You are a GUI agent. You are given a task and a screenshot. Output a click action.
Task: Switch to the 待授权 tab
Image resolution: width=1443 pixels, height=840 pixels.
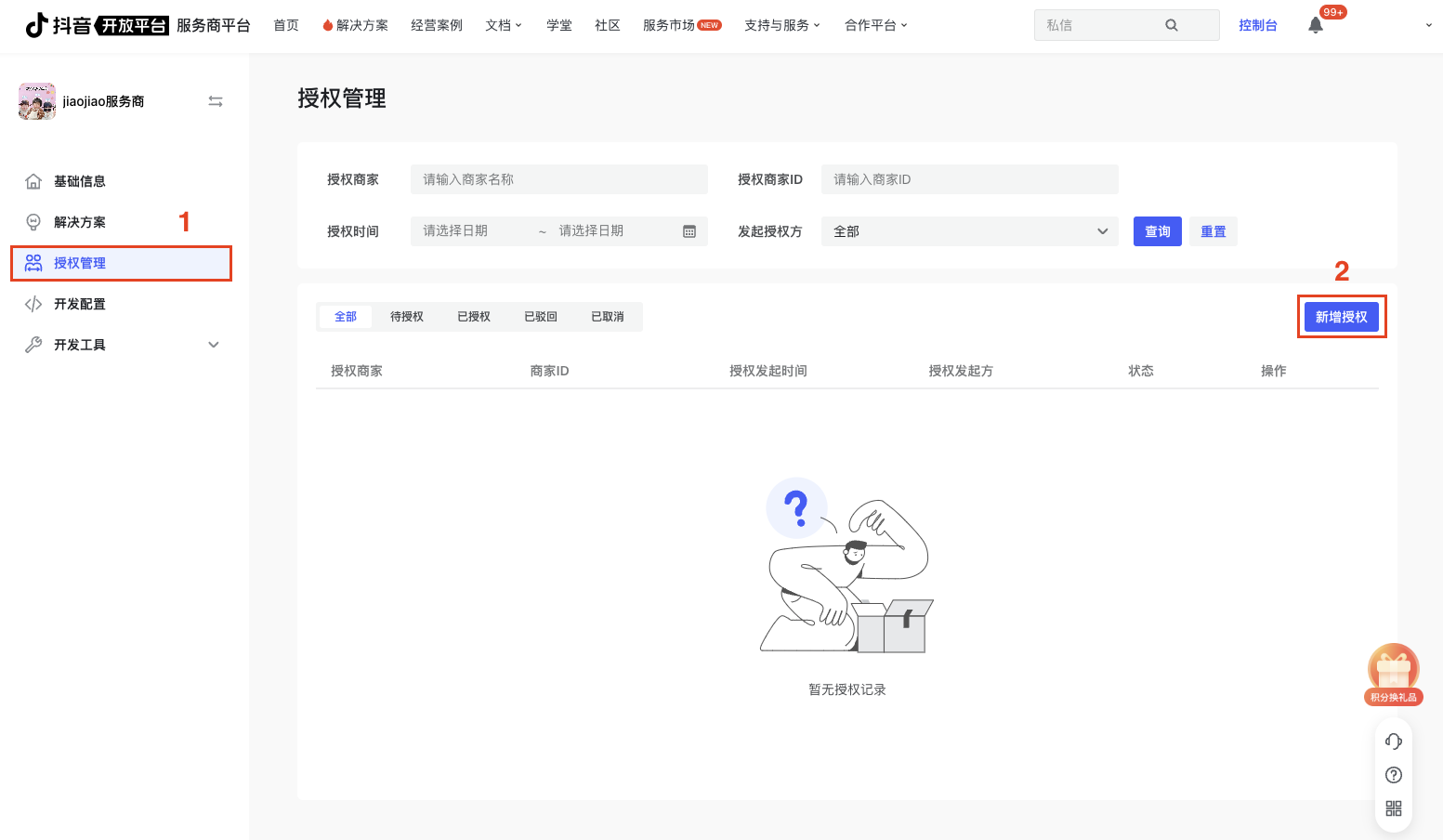407,317
